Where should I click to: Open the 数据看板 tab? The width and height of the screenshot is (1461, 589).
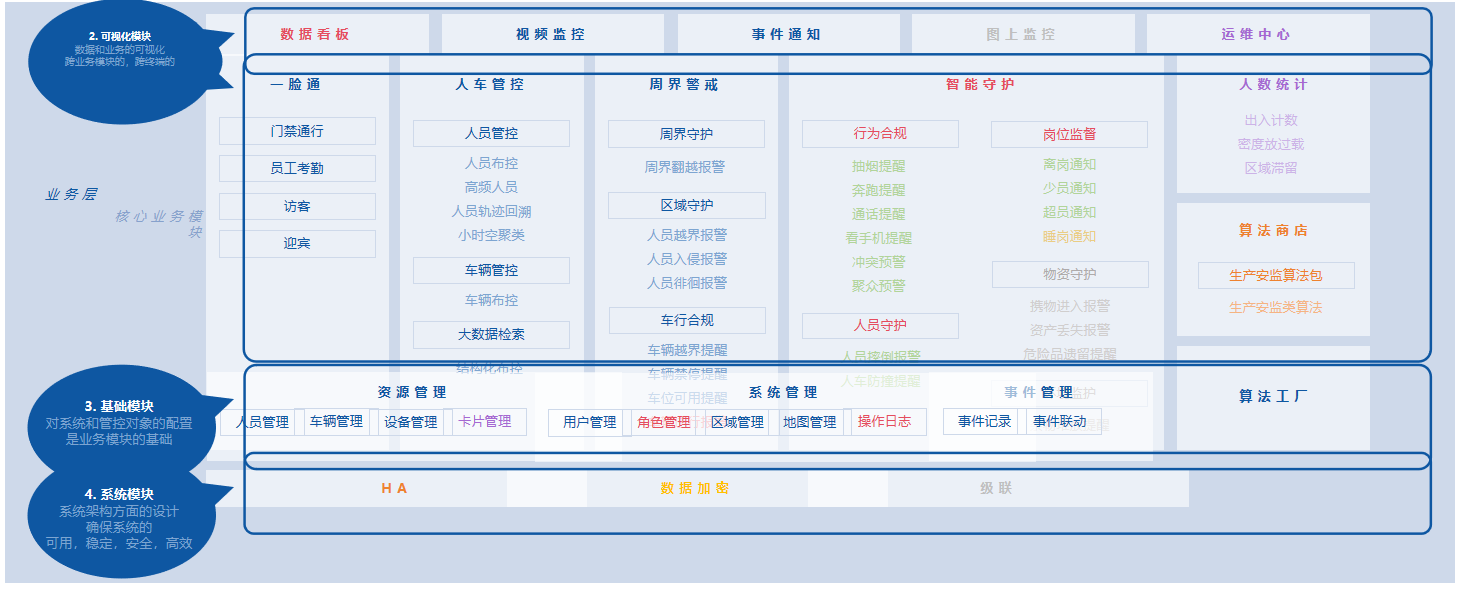click(315, 34)
